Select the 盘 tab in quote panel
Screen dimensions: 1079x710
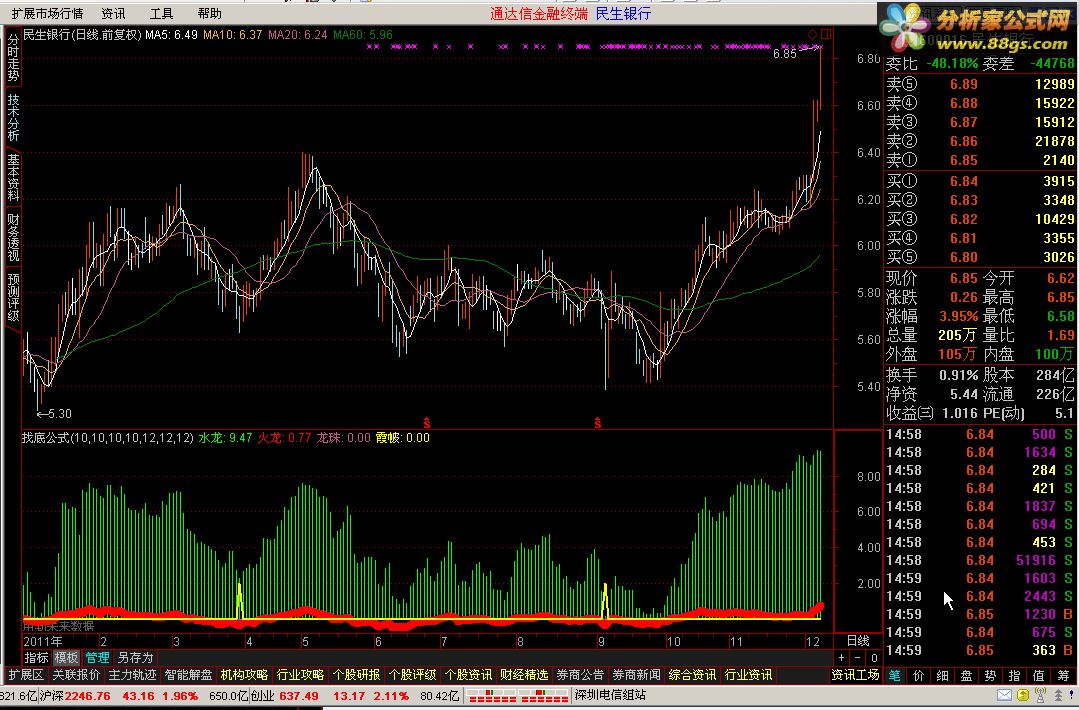[x=967, y=676]
